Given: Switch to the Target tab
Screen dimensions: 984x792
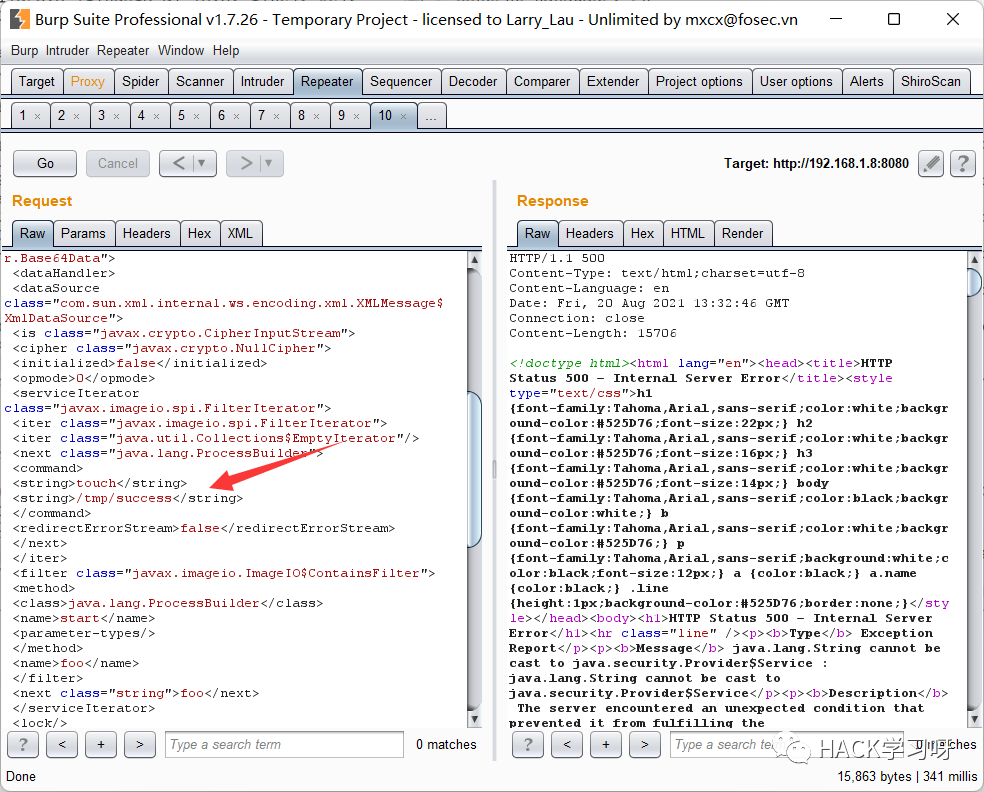Looking at the screenshot, I should click(x=37, y=82).
